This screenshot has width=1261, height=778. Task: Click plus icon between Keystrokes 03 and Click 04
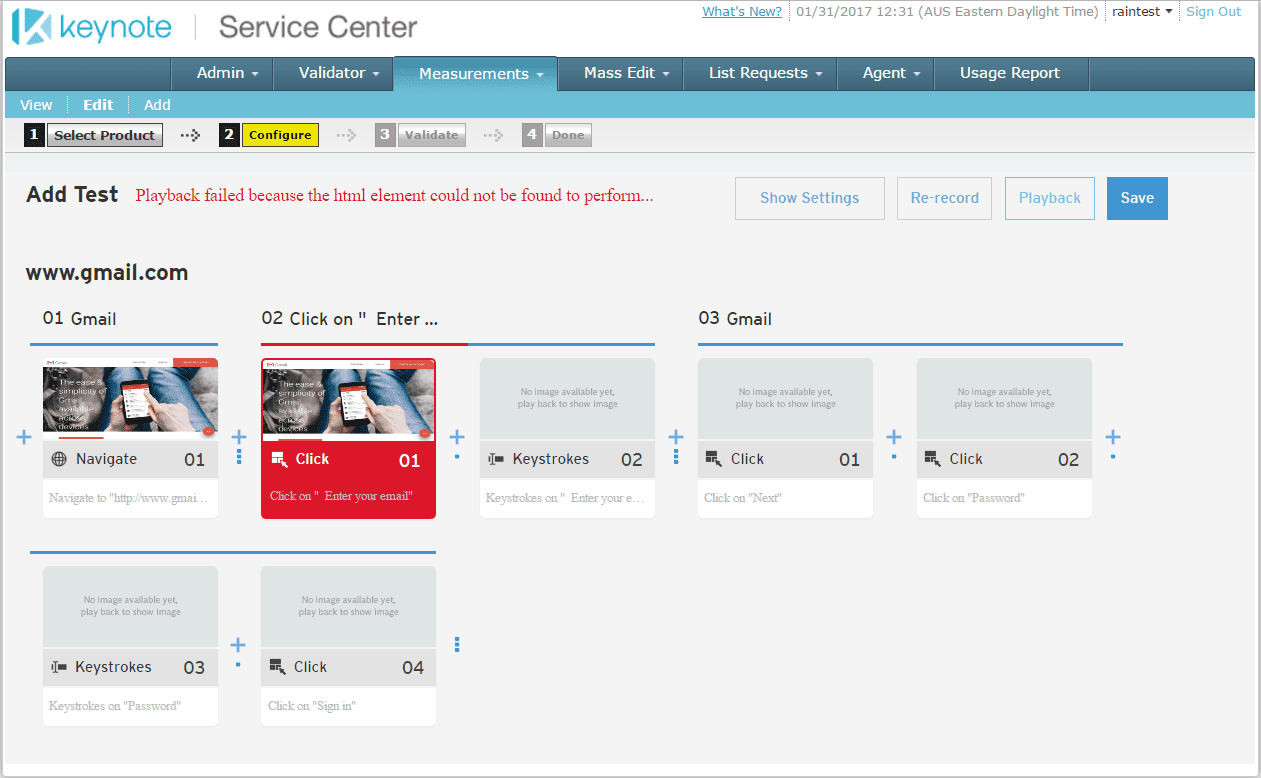[239, 645]
